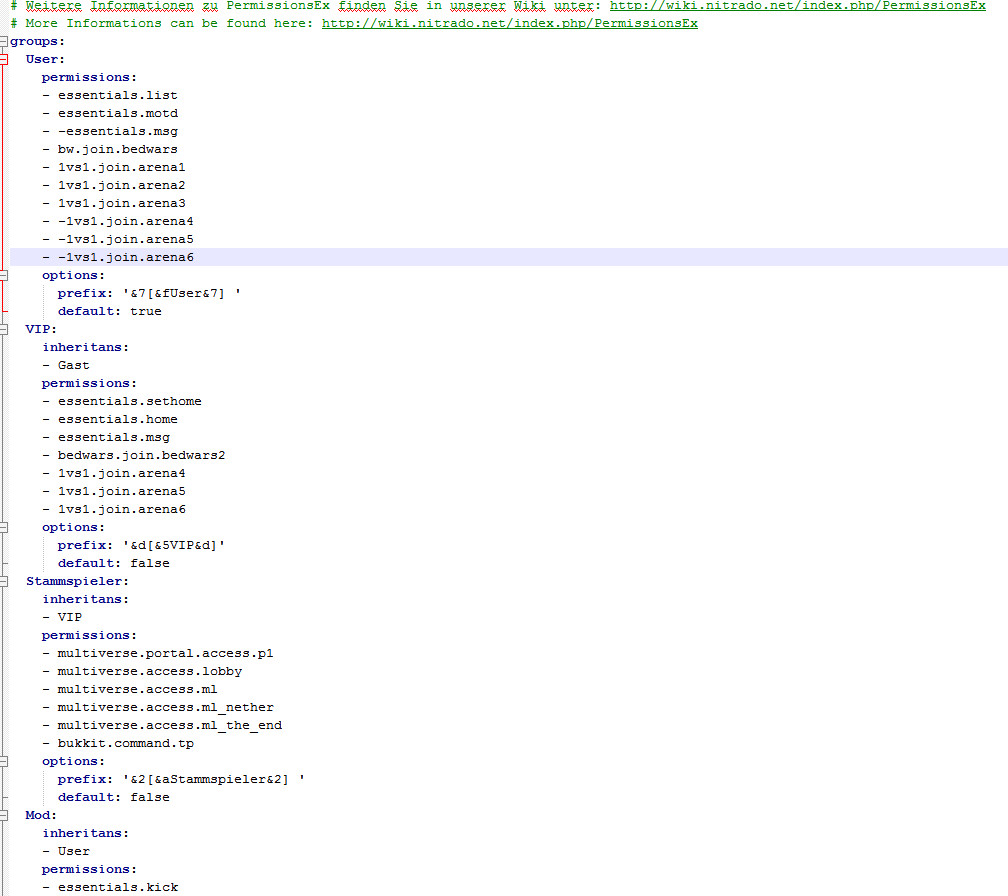Click negated '-1vs1.join.arena5' under User

tap(125, 239)
